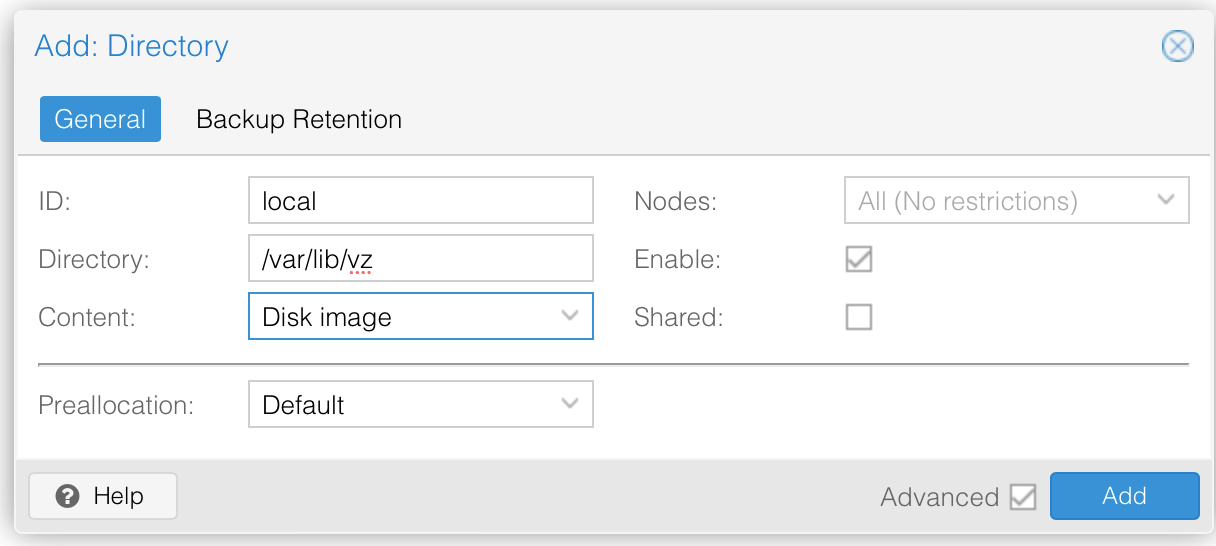Focus the ID text field containing local
Image resolution: width=1216 pixels, height=546 pixels.
coord(421,200)
